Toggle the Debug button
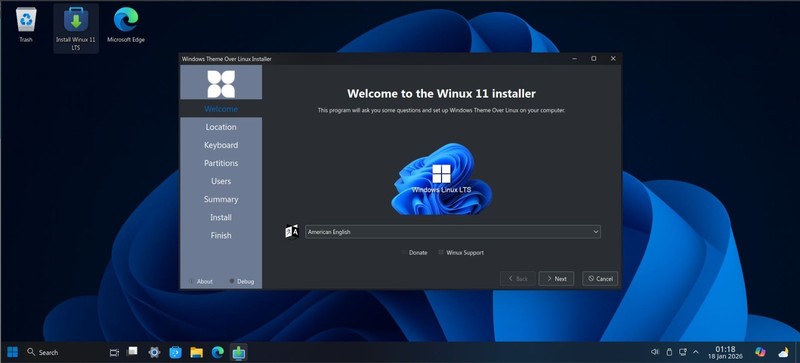This screenshot has width=800, height=363. coord(241,281)
